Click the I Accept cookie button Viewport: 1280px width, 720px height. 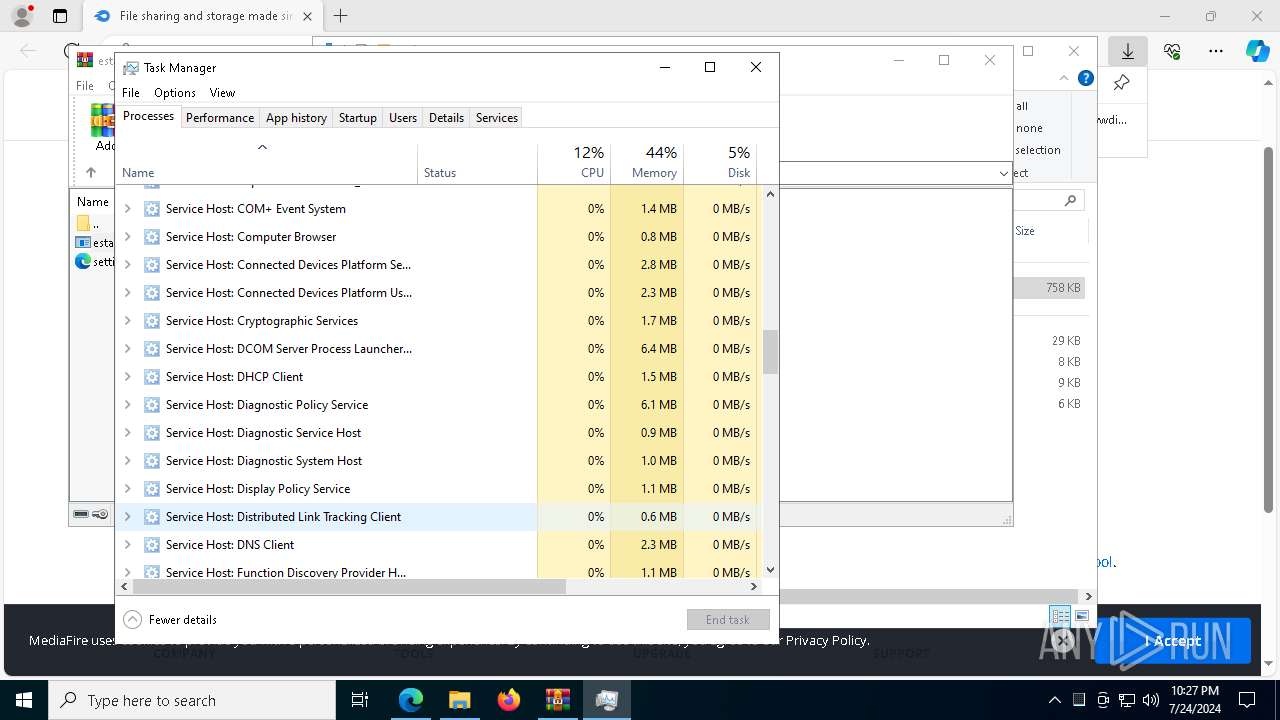coord(1172,641)
